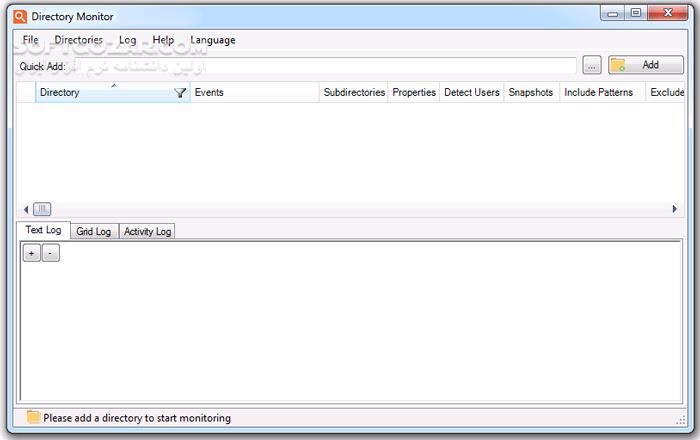Click the Events column header
The image size is (700, 440).
pyautogui.click(x=254, y=92)
